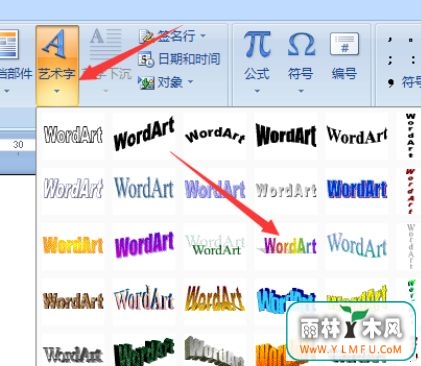The width and height of the screenshot is (421, 366).
Task: Click the 文档部件 quick parts icon
Action: tap(9, 44)
